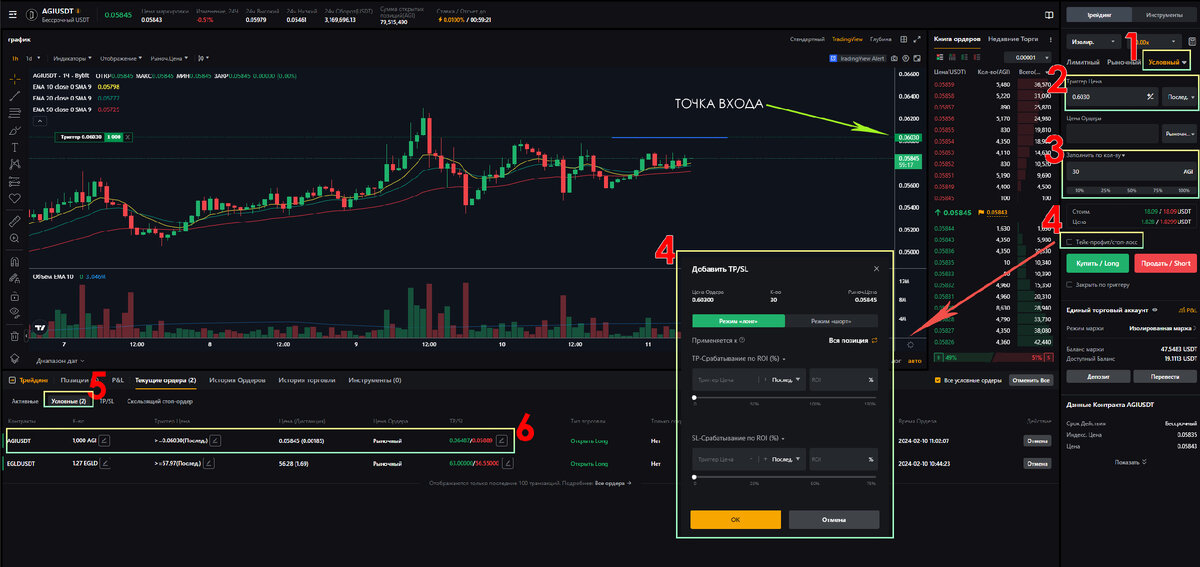Image resolution: width=1200 pixels, height=567 pixels.
Task: Click the Перевести button
Action: [1164, 376]
